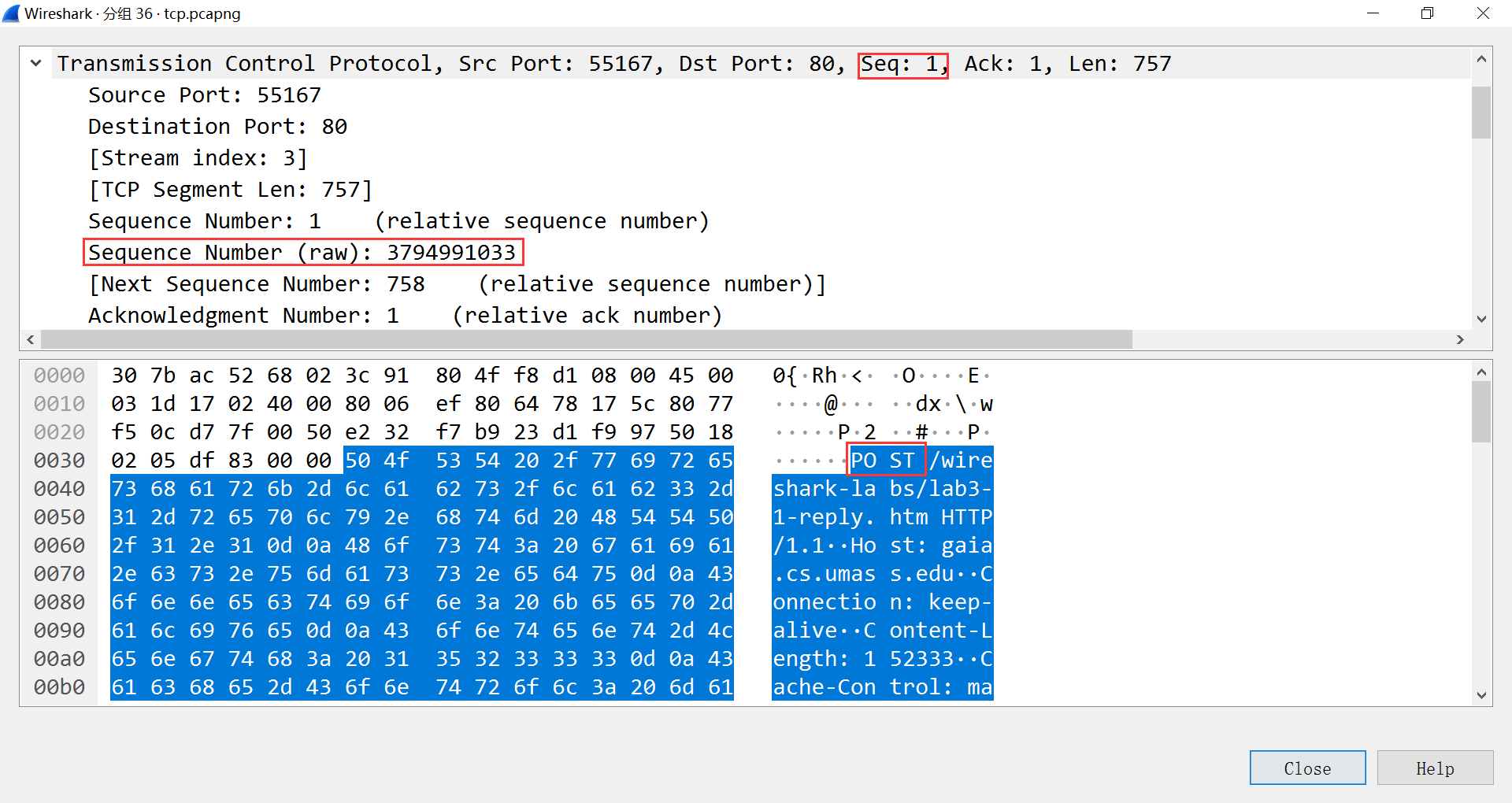Click hex pane vertical scrollbar thumb

pyautogui.click(x=1481, y=413)
